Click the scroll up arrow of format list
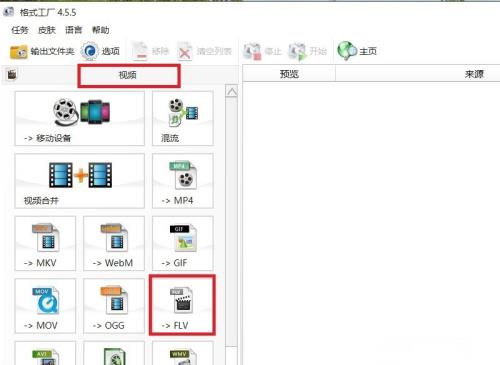 (232, 91)
